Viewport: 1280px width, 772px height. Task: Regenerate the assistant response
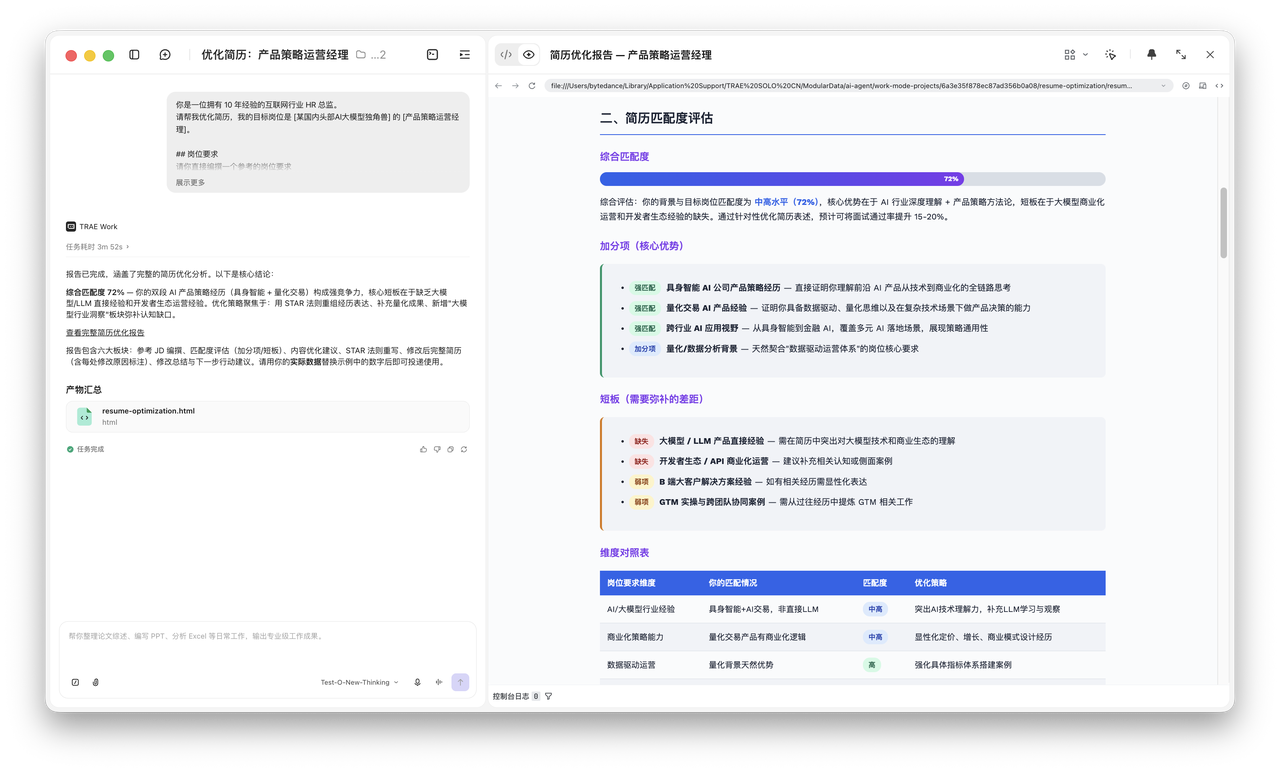point(464,450)
